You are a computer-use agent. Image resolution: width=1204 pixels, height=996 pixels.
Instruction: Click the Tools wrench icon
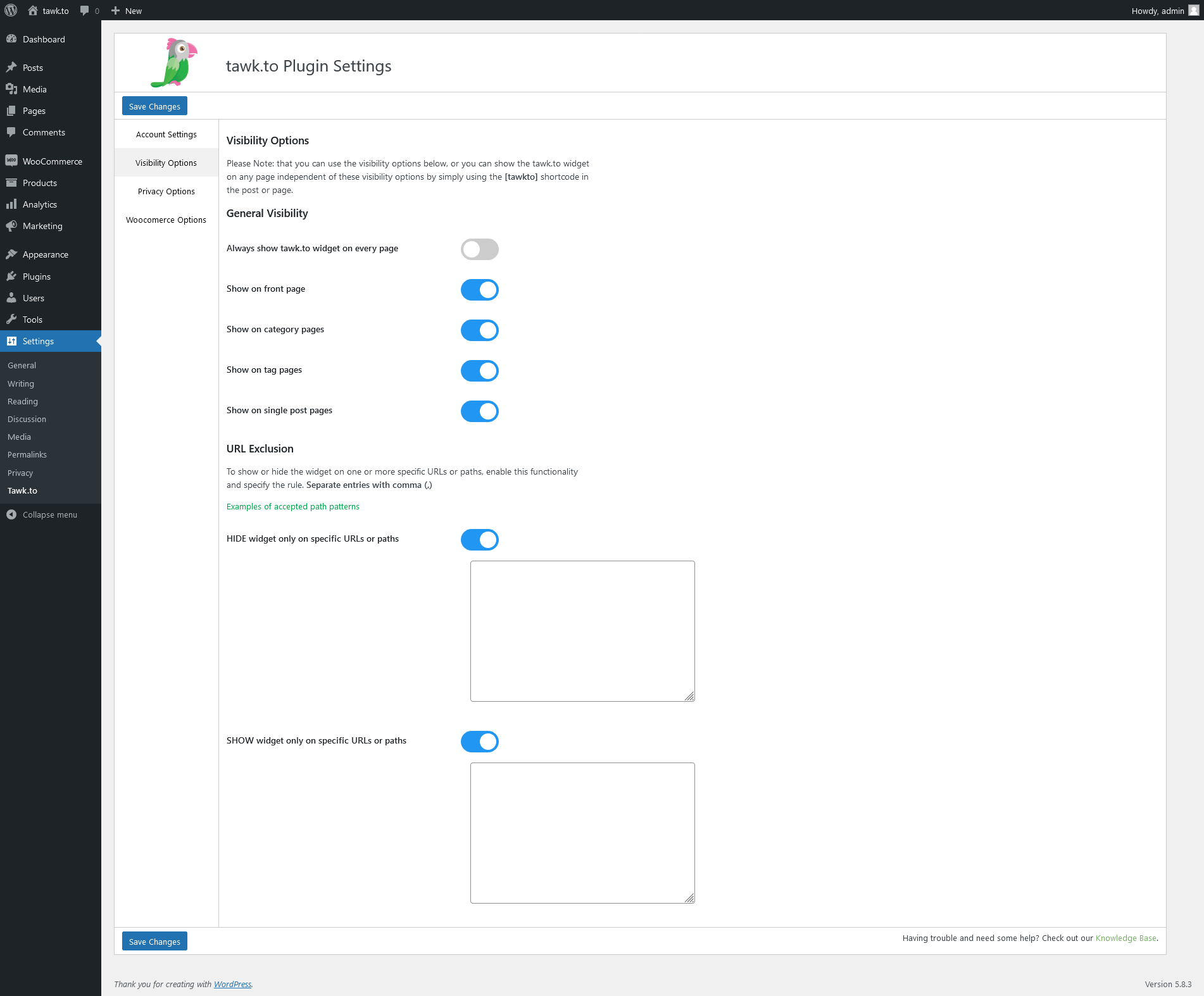click(x=12, y=319)
